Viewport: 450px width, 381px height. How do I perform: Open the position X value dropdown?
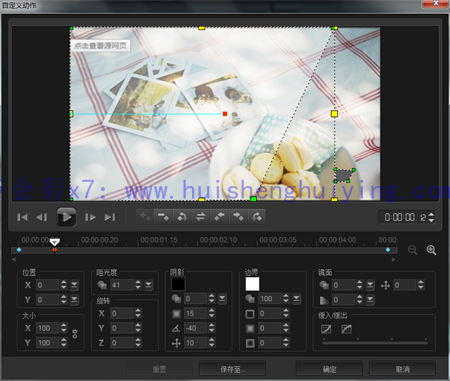pyautogui.click(x=74, y=285)
